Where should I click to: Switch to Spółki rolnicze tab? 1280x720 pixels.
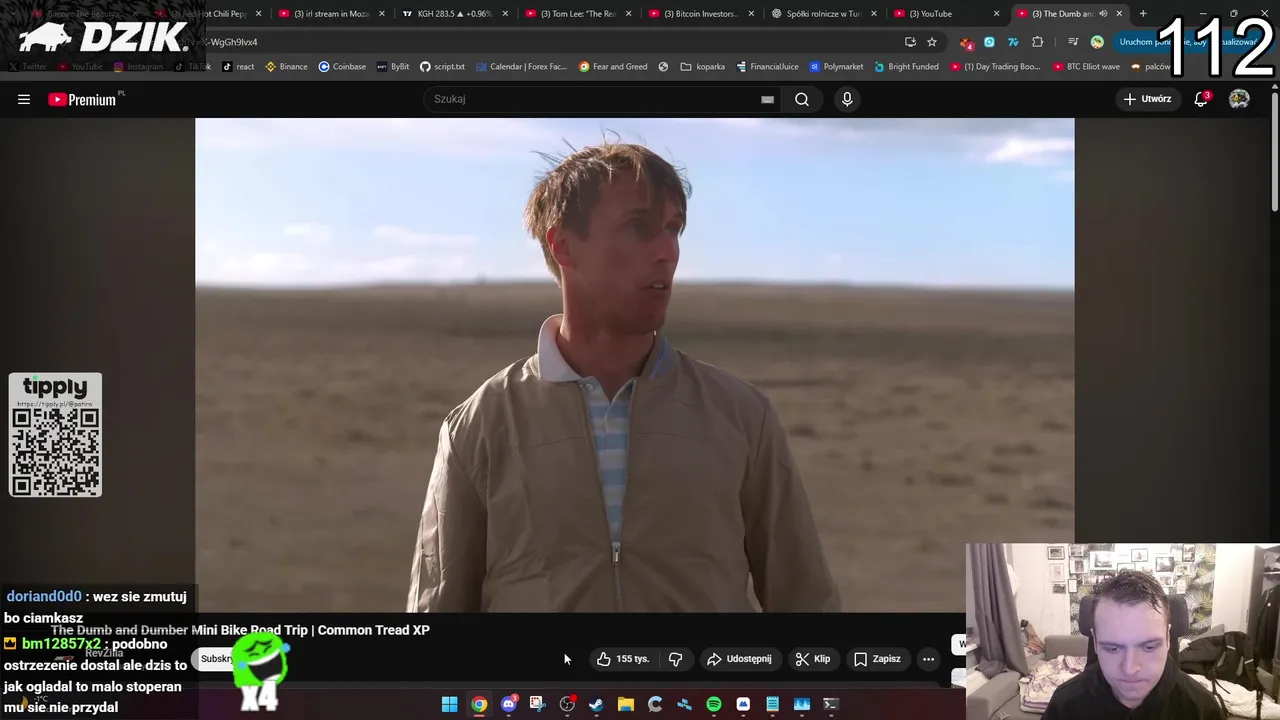[x=824, y=14]
